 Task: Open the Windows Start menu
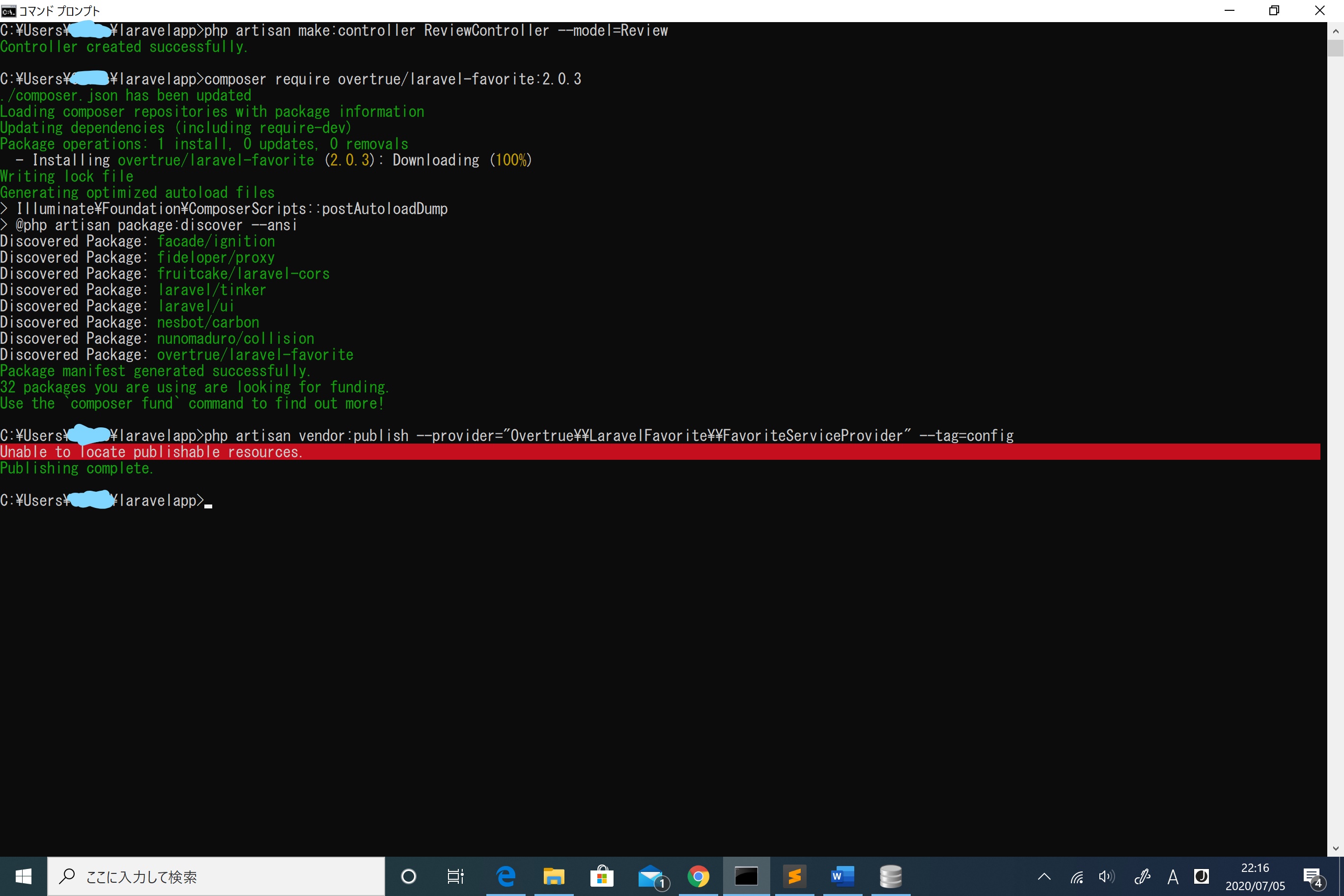click(24, 876)
